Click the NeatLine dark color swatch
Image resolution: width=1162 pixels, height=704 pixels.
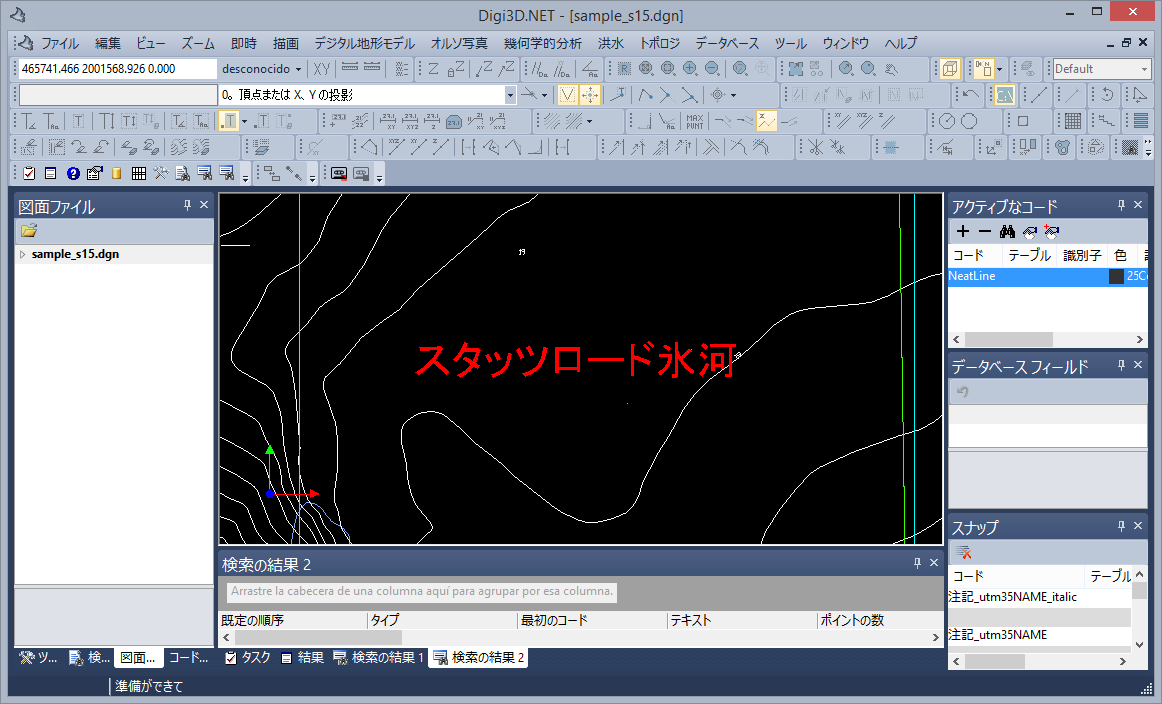click(x=1116, y=276)
